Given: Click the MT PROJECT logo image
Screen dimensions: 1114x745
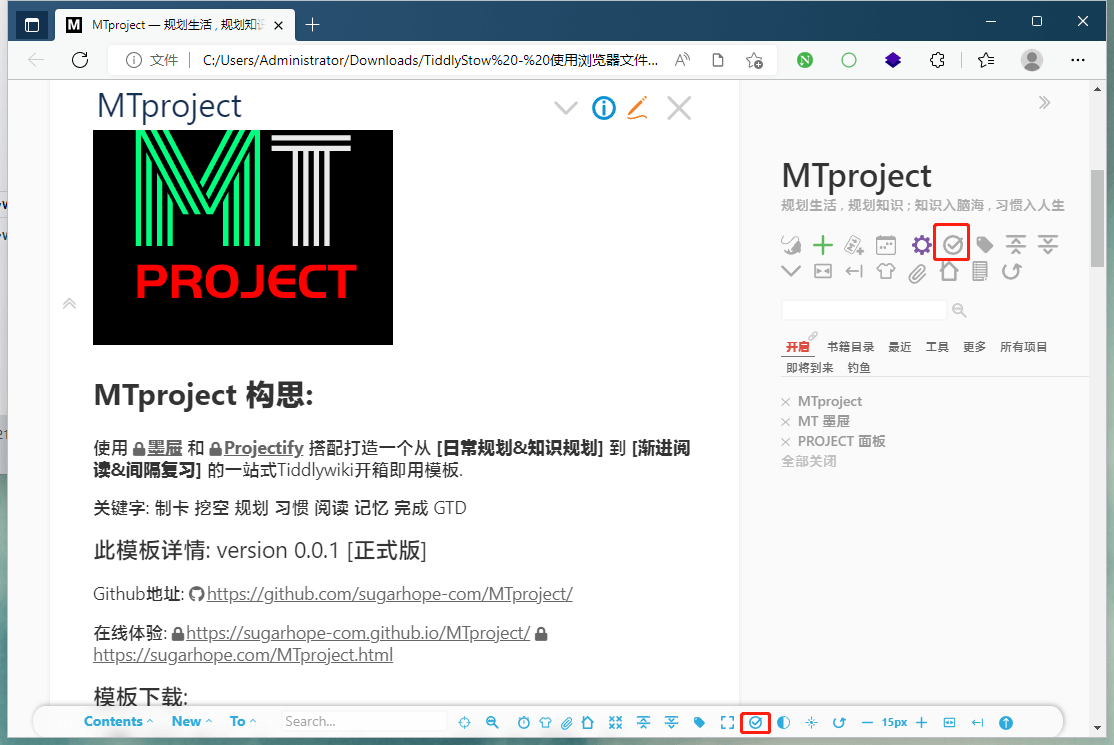Looking at the screenshot, I should 243,237.
